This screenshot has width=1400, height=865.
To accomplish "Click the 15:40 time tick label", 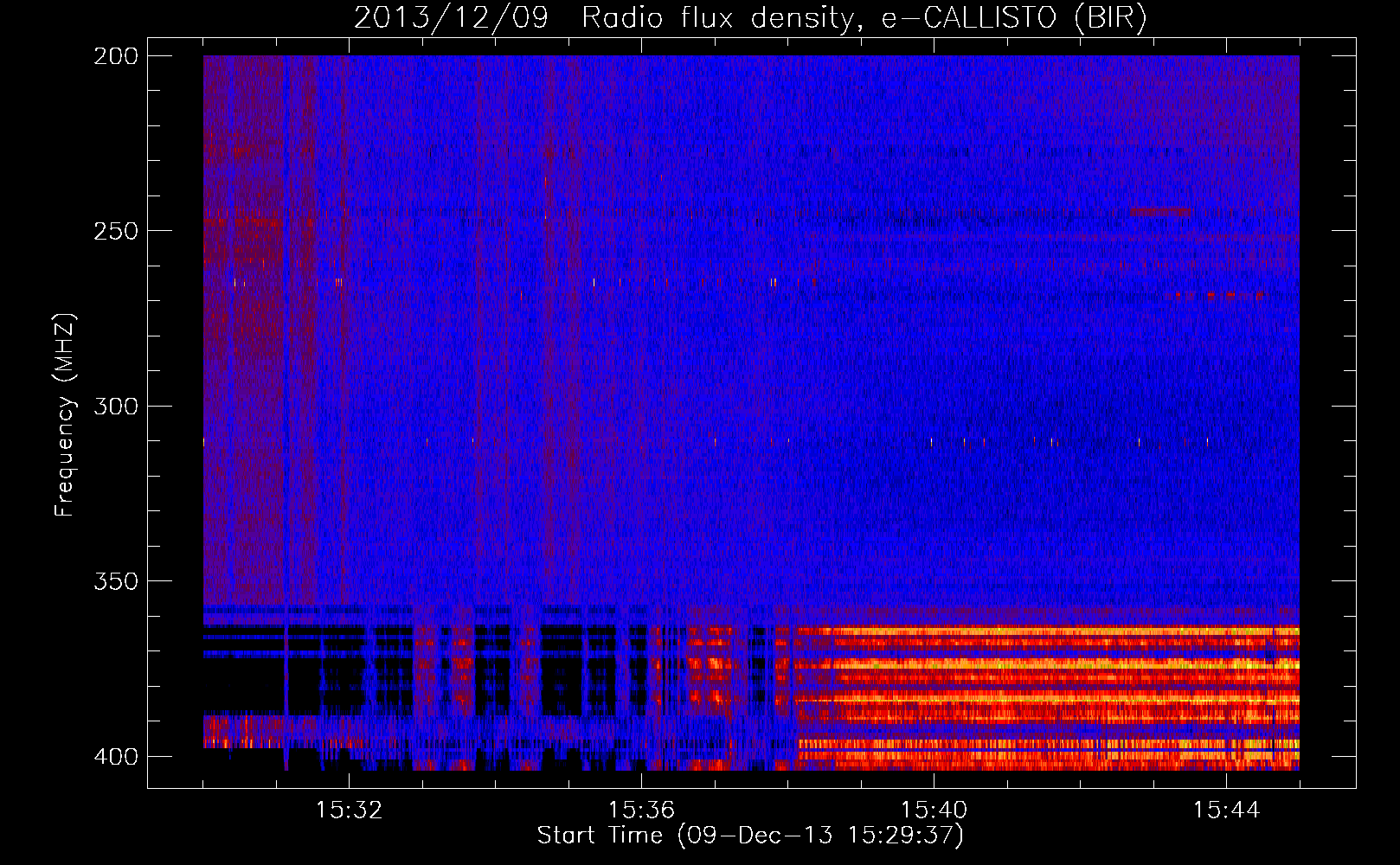I will tap(934, 811).
